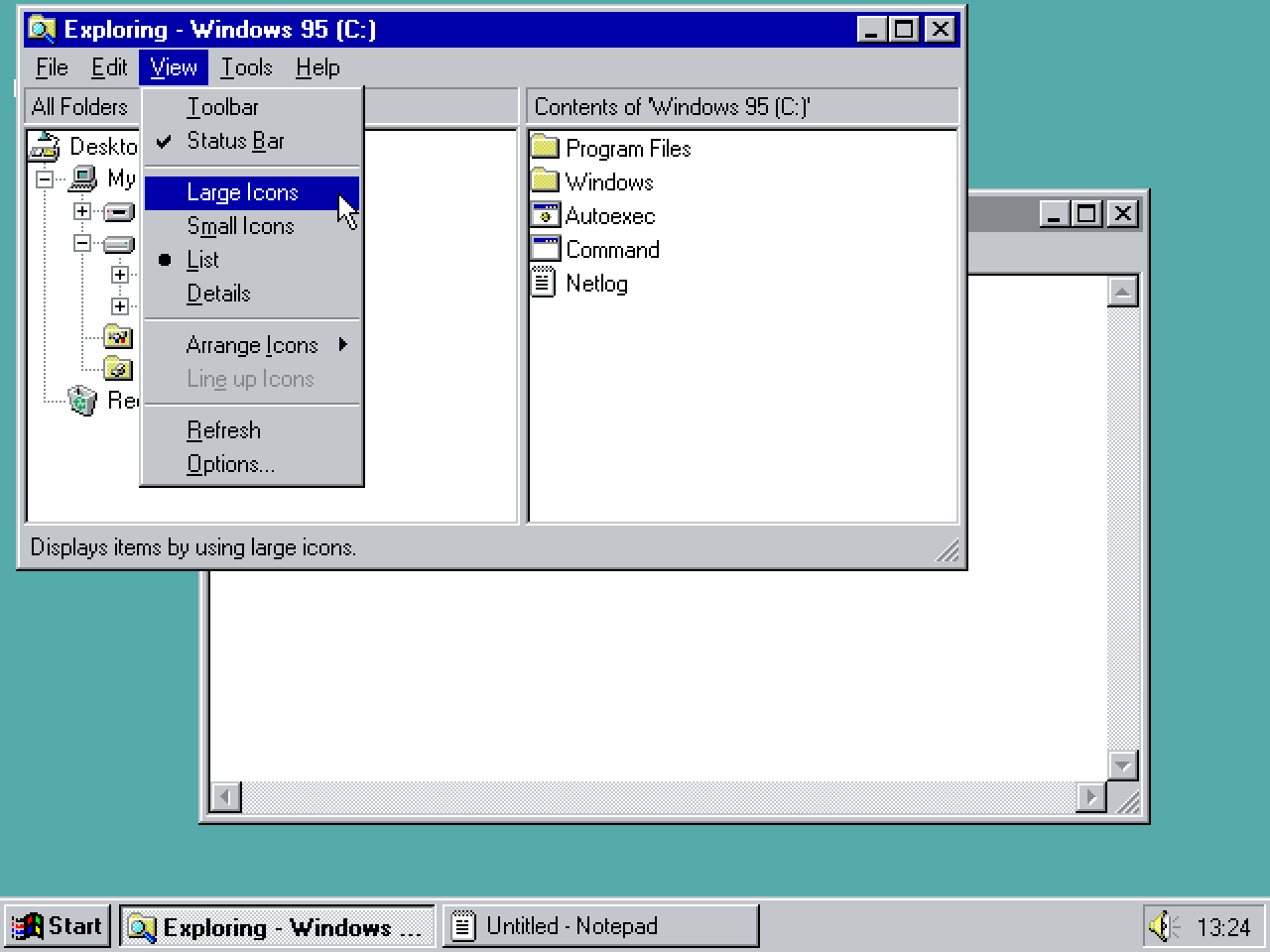
Task: Click the Command file name
Action: click(x=612, y=249)
